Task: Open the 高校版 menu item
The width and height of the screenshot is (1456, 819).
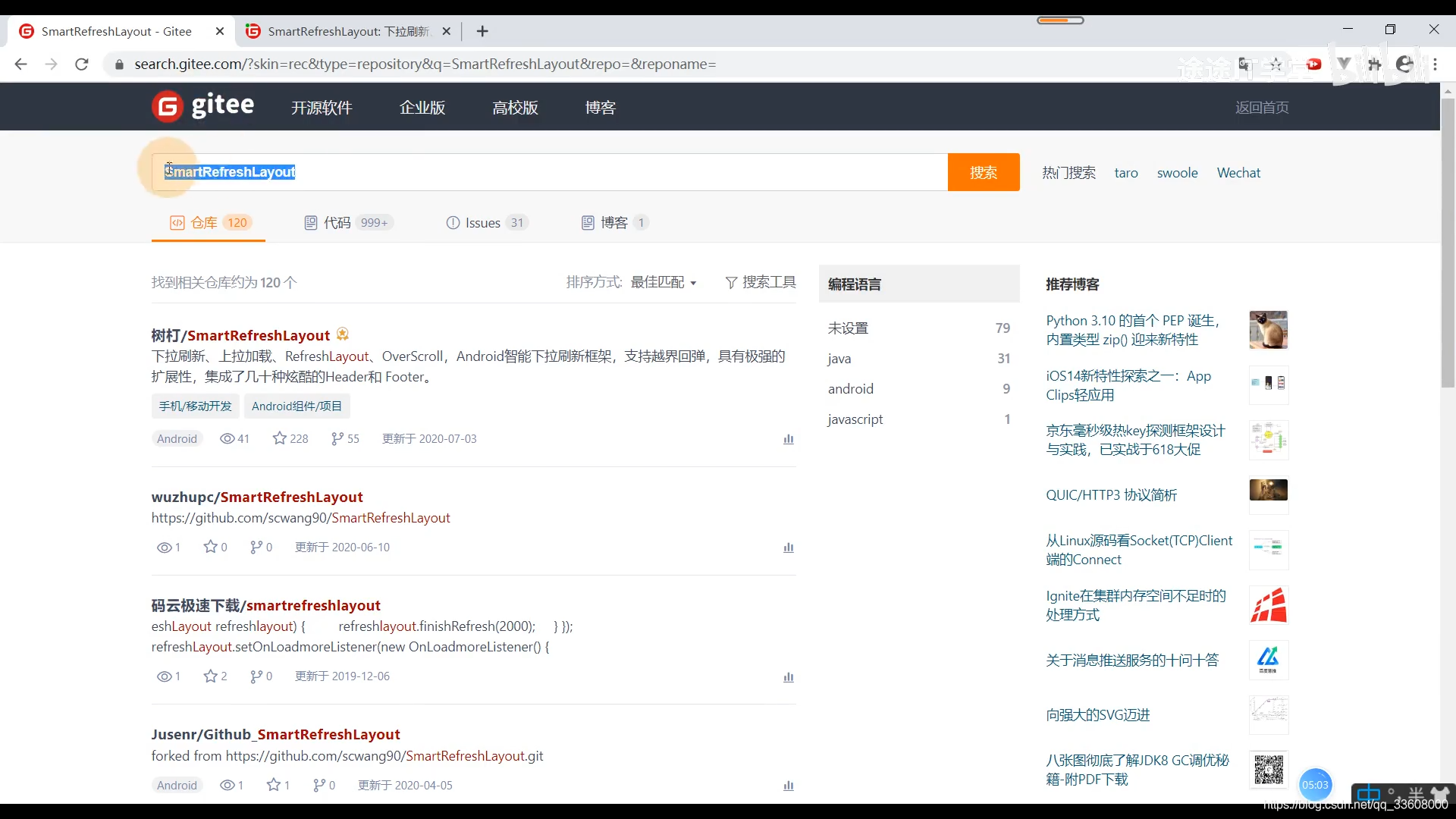Action: (515, 107)
